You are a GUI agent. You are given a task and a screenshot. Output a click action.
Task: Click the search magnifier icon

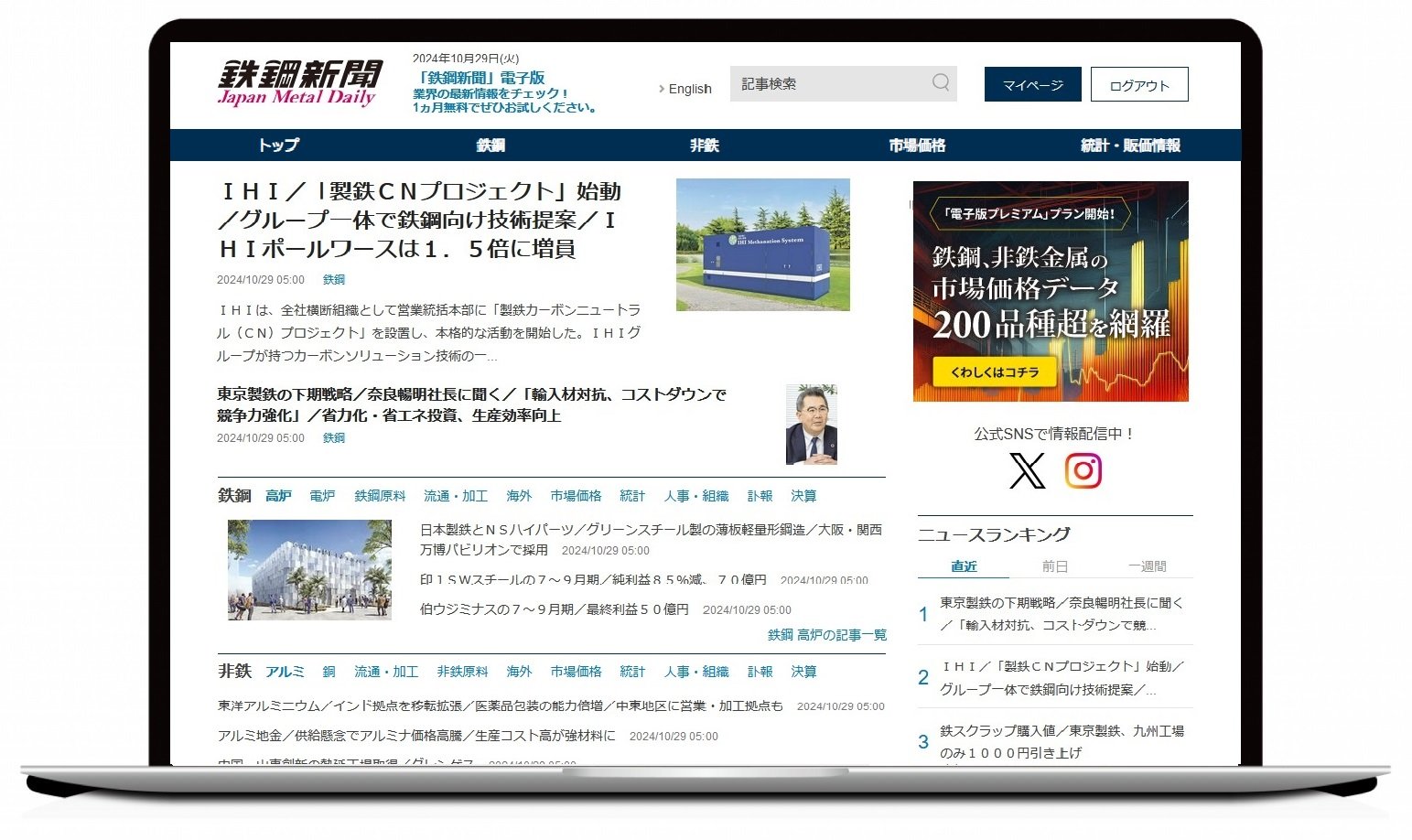(x=941, y=82)
